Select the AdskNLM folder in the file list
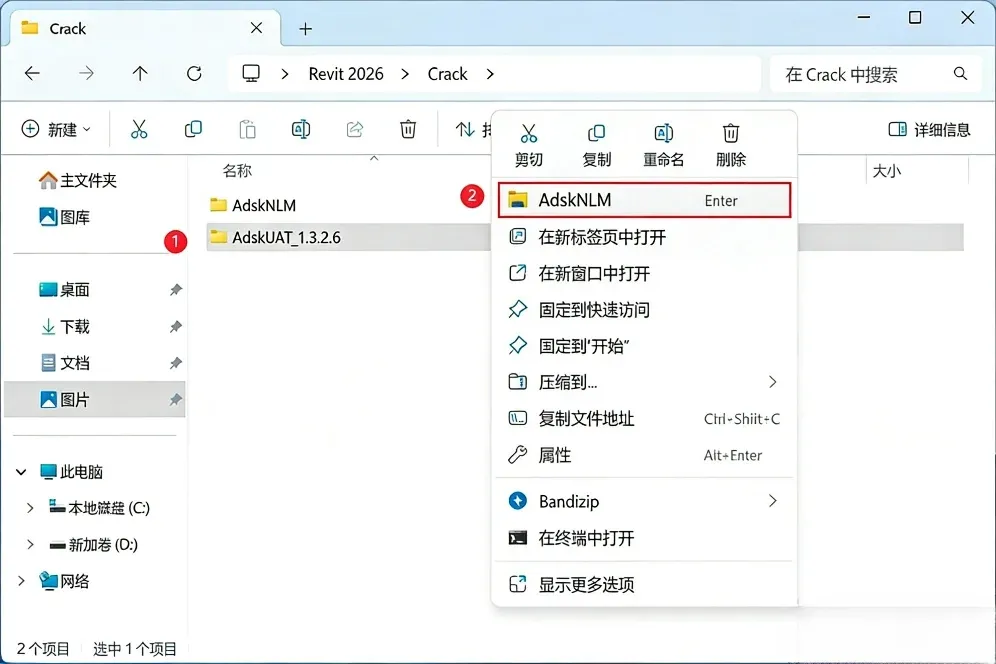 [253, 205]
